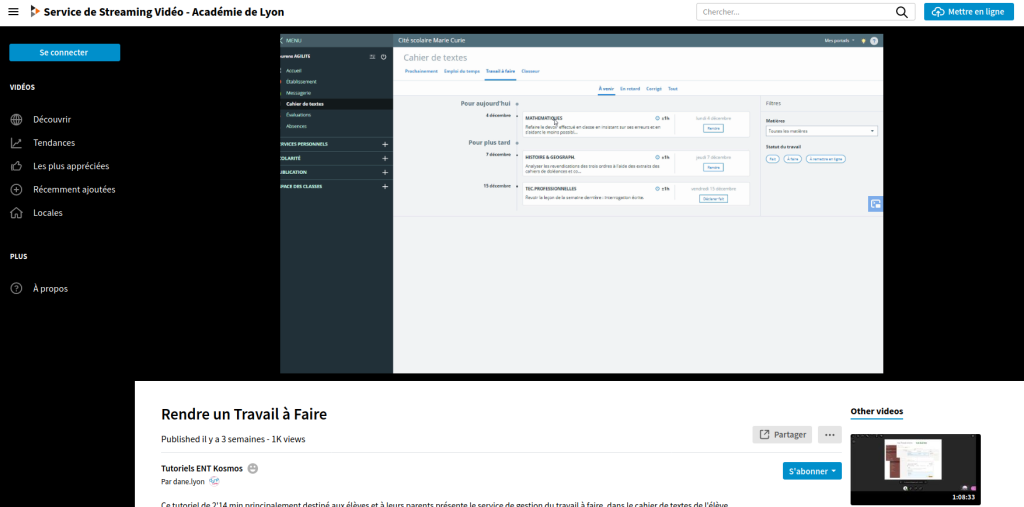This screenshot has width=1024, height=507.
Task: Click the search magnifier icon
Action: [902, 12]
